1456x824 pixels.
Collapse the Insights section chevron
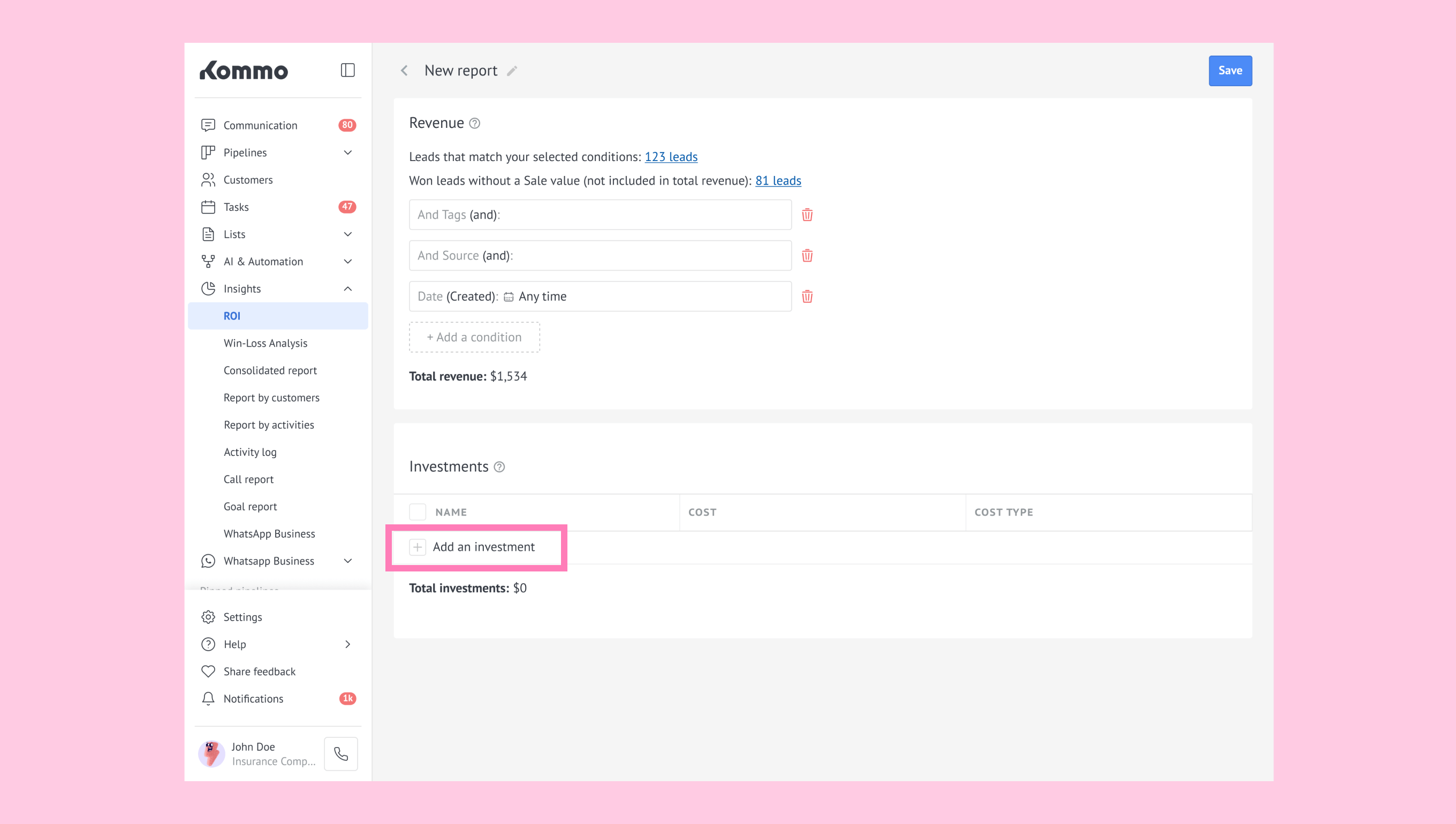coord(347,288)
